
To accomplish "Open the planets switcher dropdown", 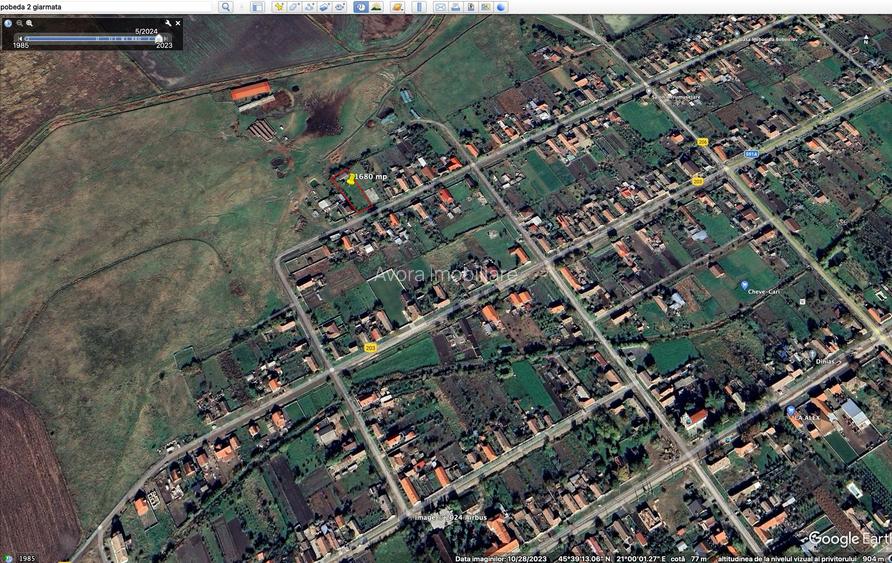I will pos(397,7).
